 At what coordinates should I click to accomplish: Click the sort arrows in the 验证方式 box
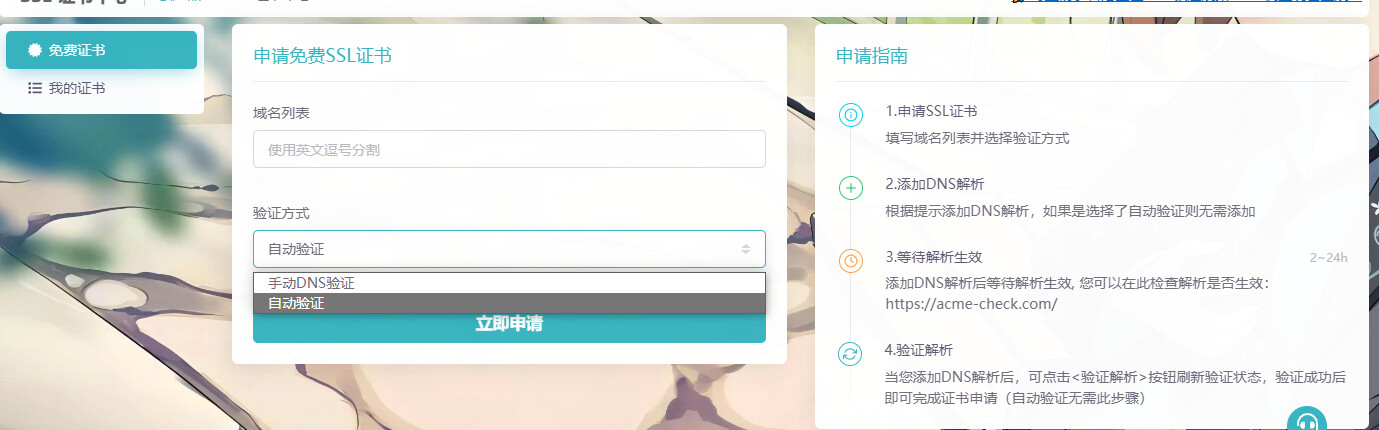coord(746,249)
